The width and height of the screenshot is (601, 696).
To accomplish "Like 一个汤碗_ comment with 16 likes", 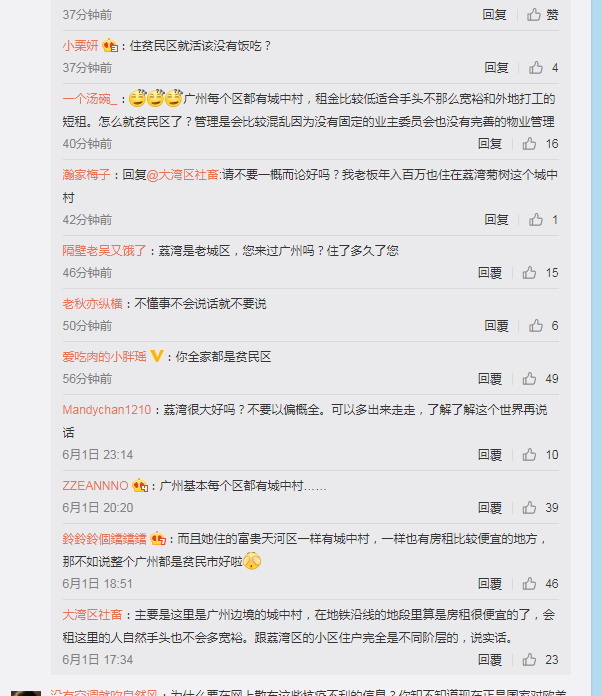I will [x=529, y=143].
